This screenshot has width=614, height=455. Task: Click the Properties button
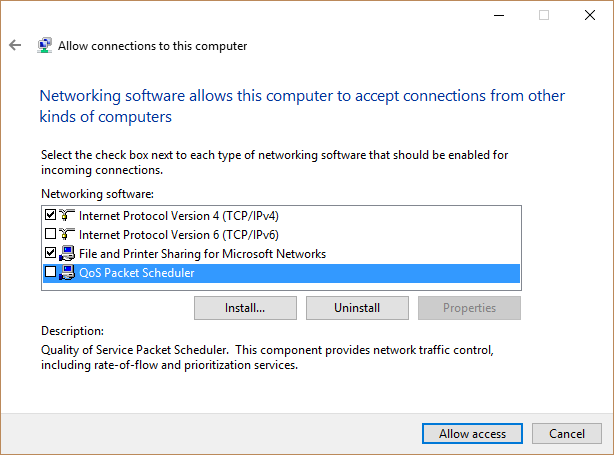469,308
